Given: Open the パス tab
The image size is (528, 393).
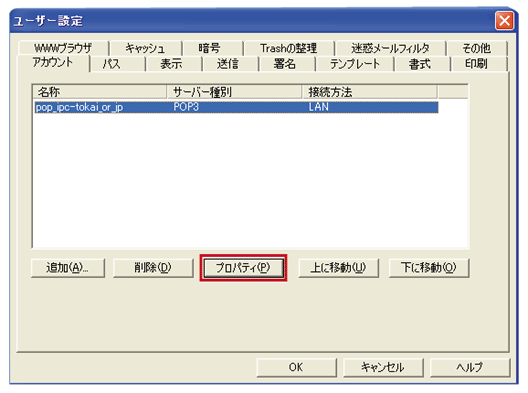Looking at the screenshot, I should [118, 64].
